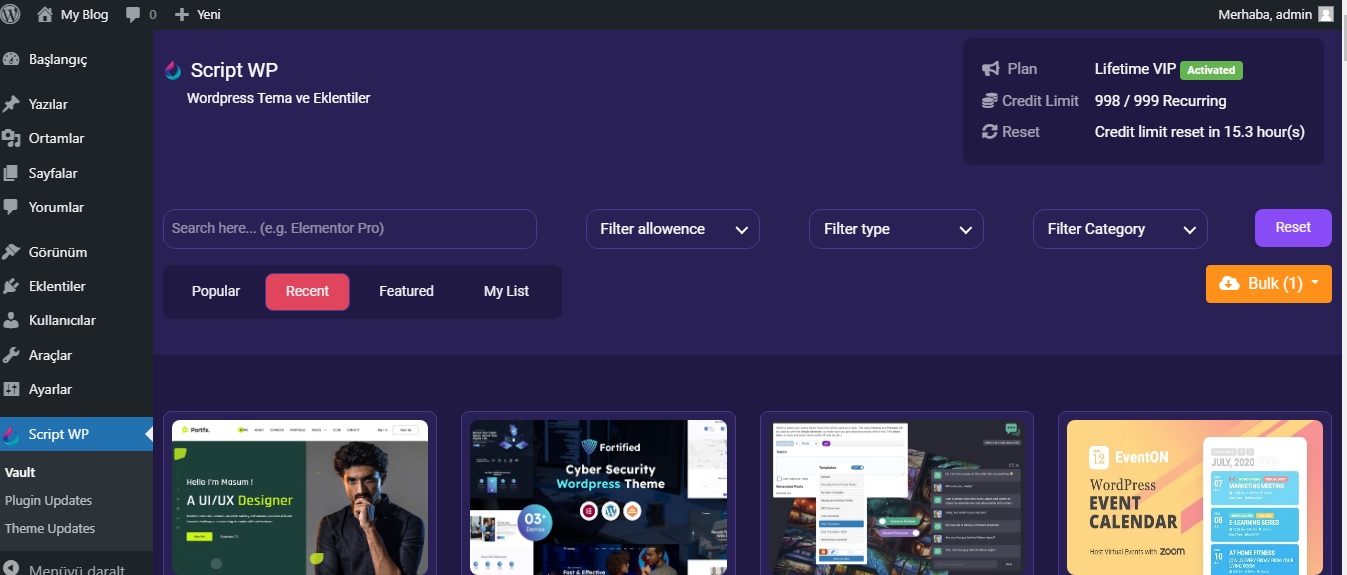Click the plus Yeni icon
This screenshot has width=1347, height=575.
(x=182, y=15)
